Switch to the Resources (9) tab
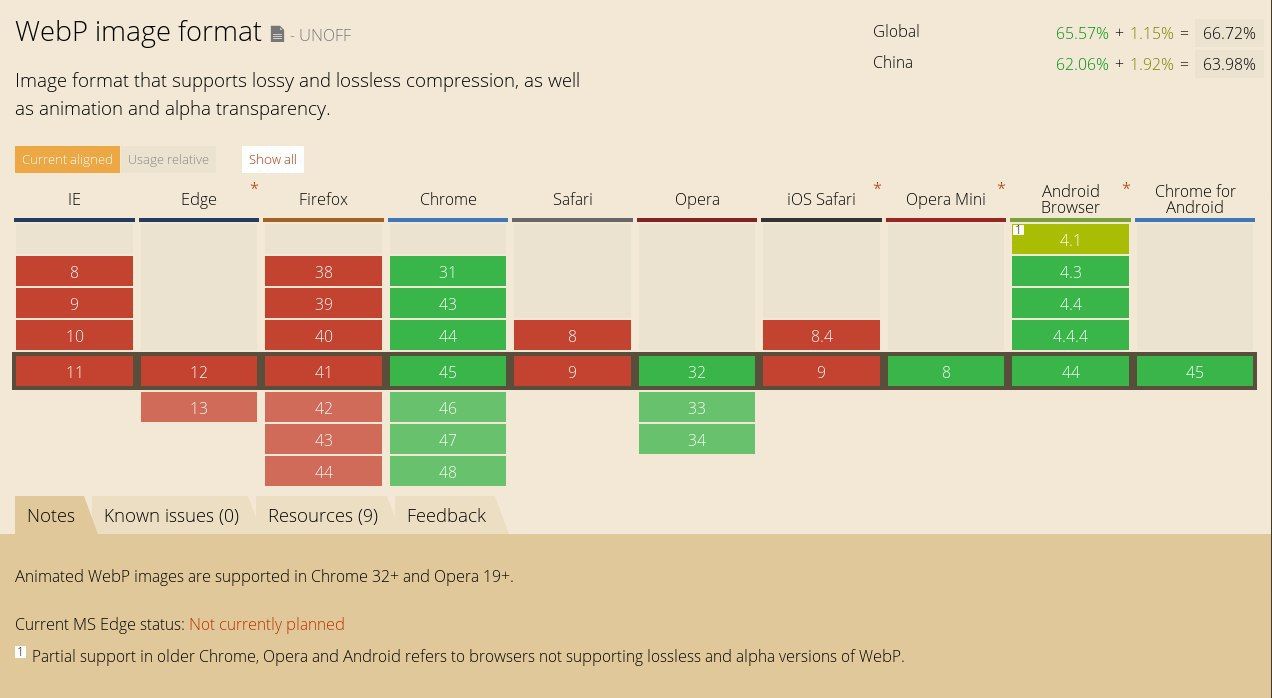Viewport: 1272px width, 698px height. click(x=322, y=515)
